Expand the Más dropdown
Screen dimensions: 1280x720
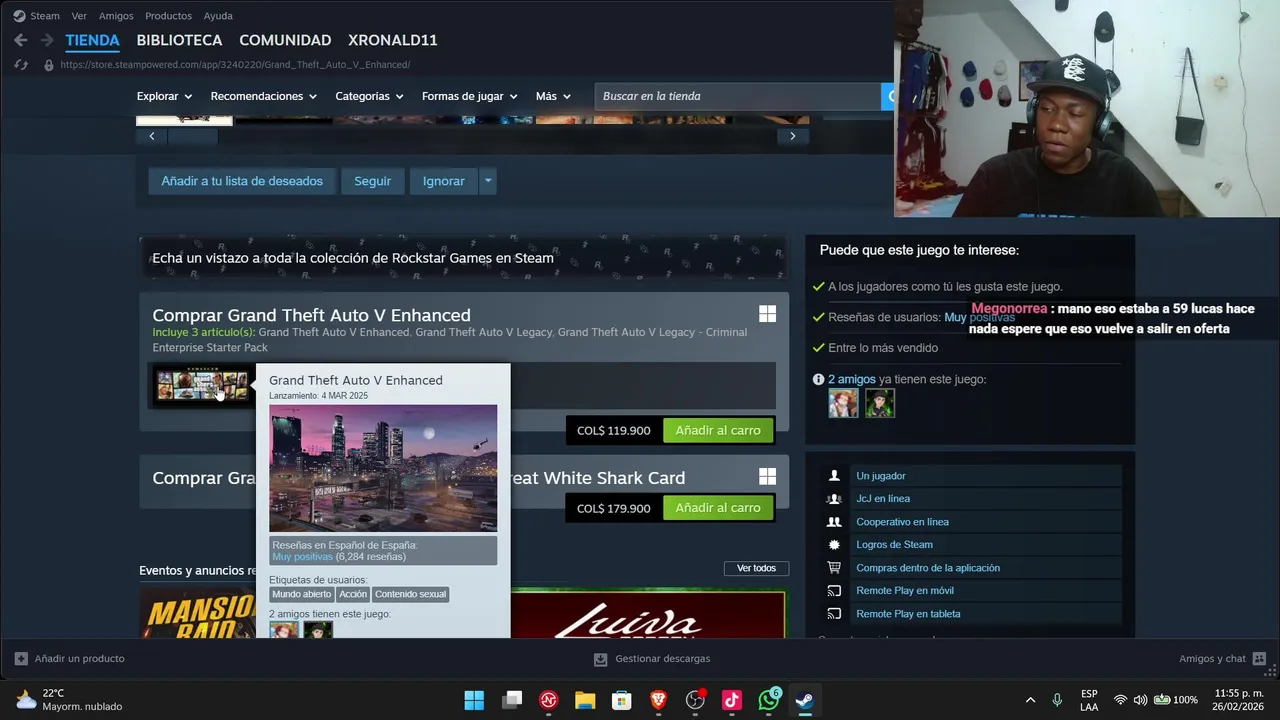553,96
